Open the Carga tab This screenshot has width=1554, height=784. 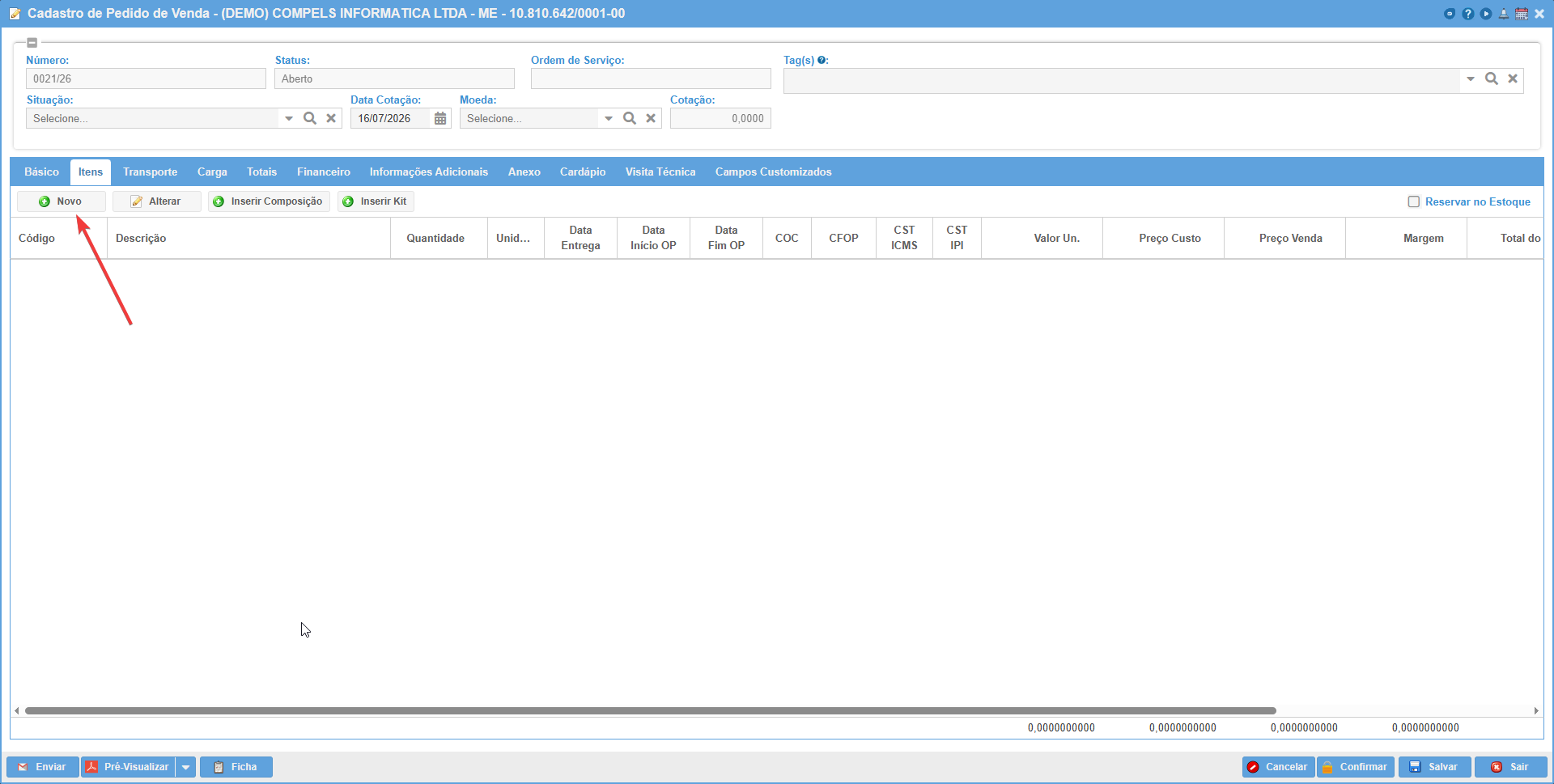212,172
